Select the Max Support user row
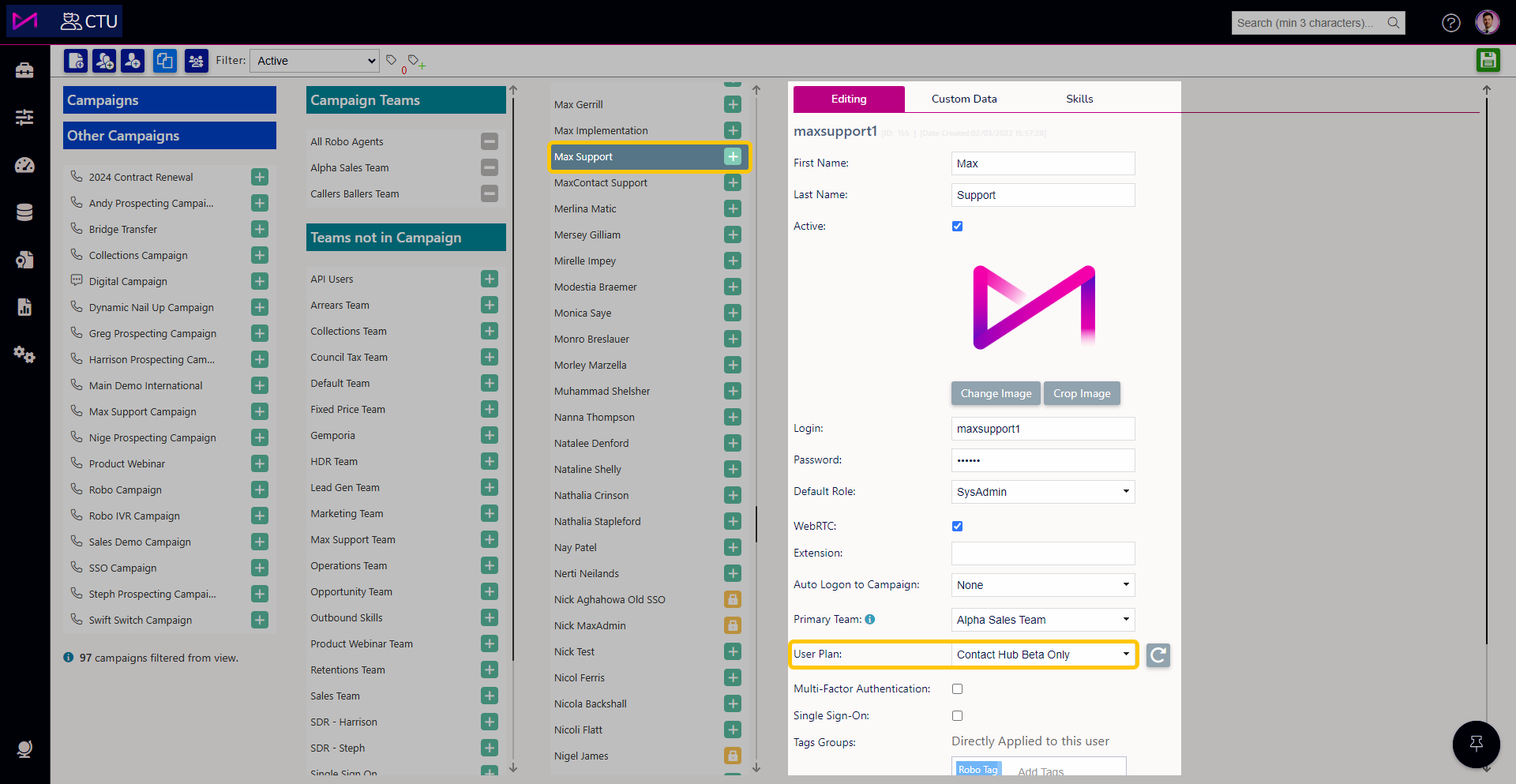The image size is (1516, 784). tap(648, 156)
